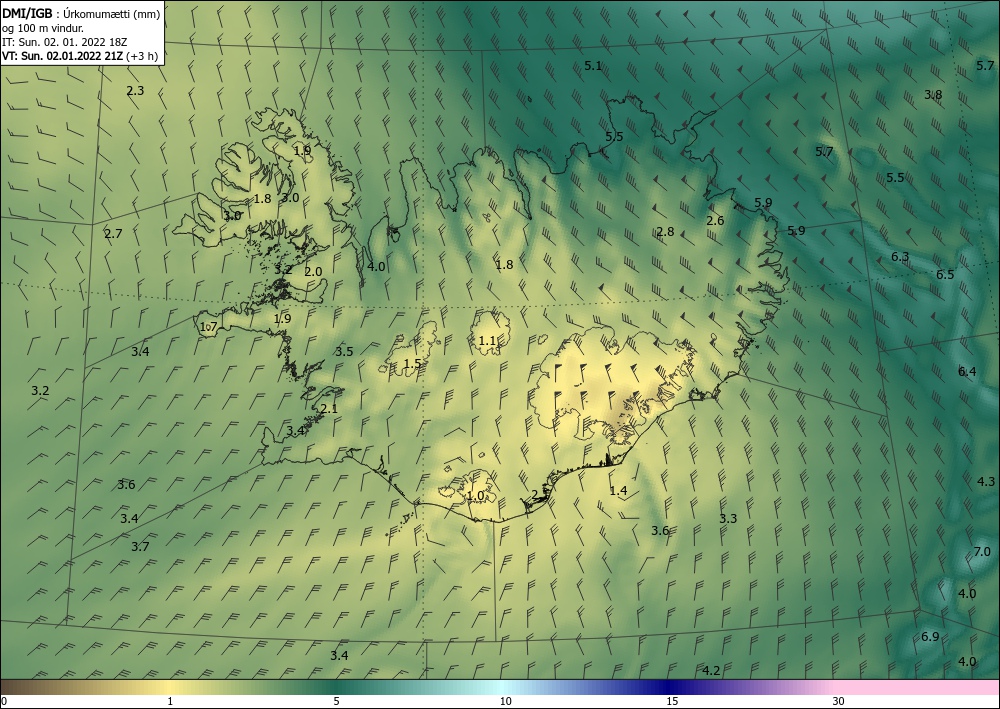Click the 4.3 value on the map
The width and height of the screenshot is (1000, 709).
pos(986,481)
